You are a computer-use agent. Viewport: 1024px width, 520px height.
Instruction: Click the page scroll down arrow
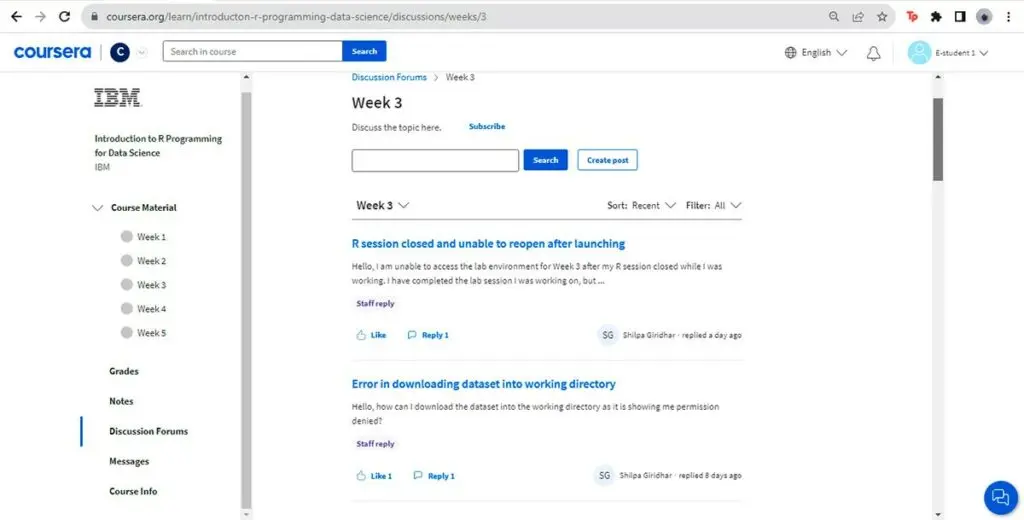pyautogui.click(x=938, y=514)
